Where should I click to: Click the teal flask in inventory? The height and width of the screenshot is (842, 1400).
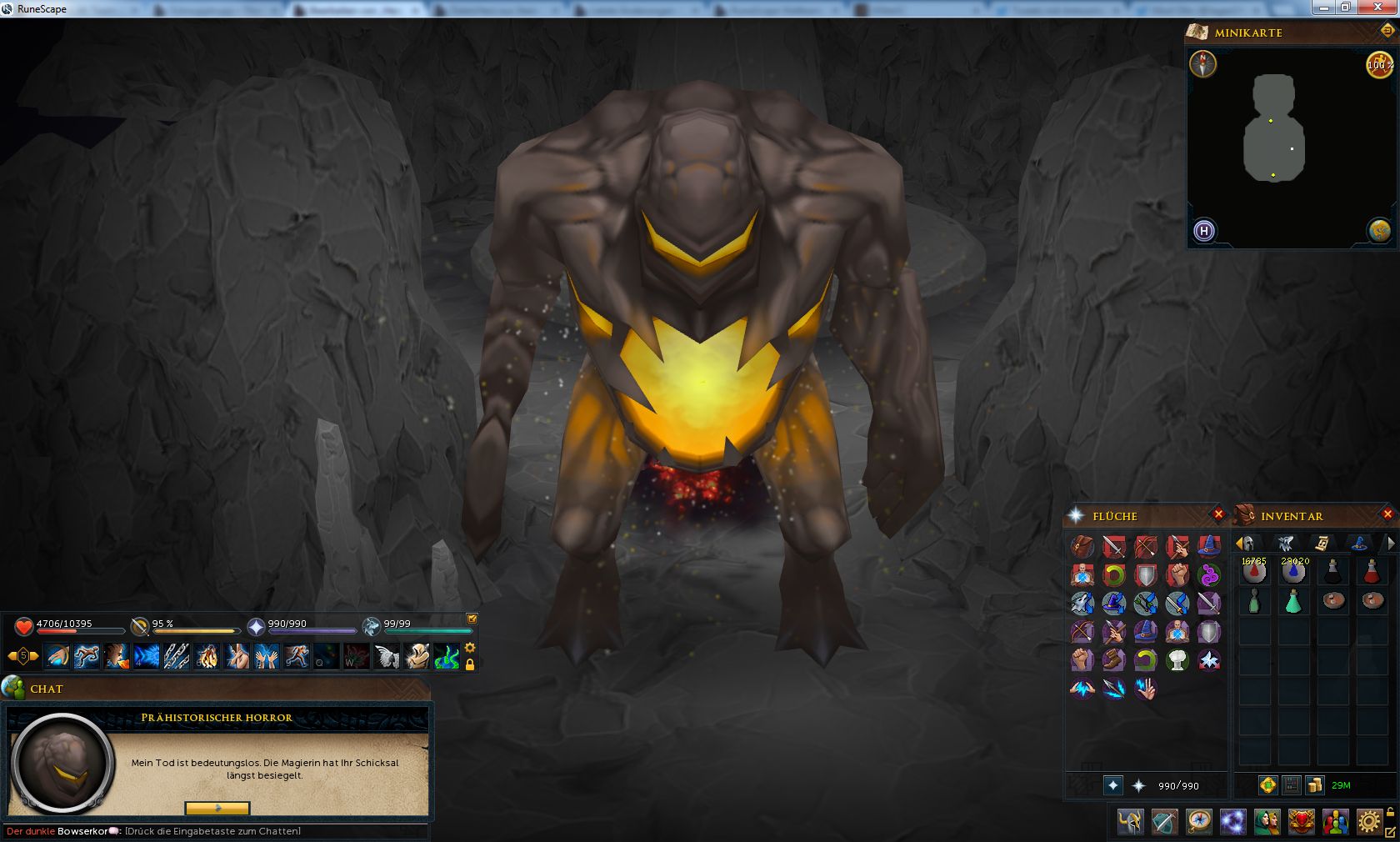pos(1292,601)
